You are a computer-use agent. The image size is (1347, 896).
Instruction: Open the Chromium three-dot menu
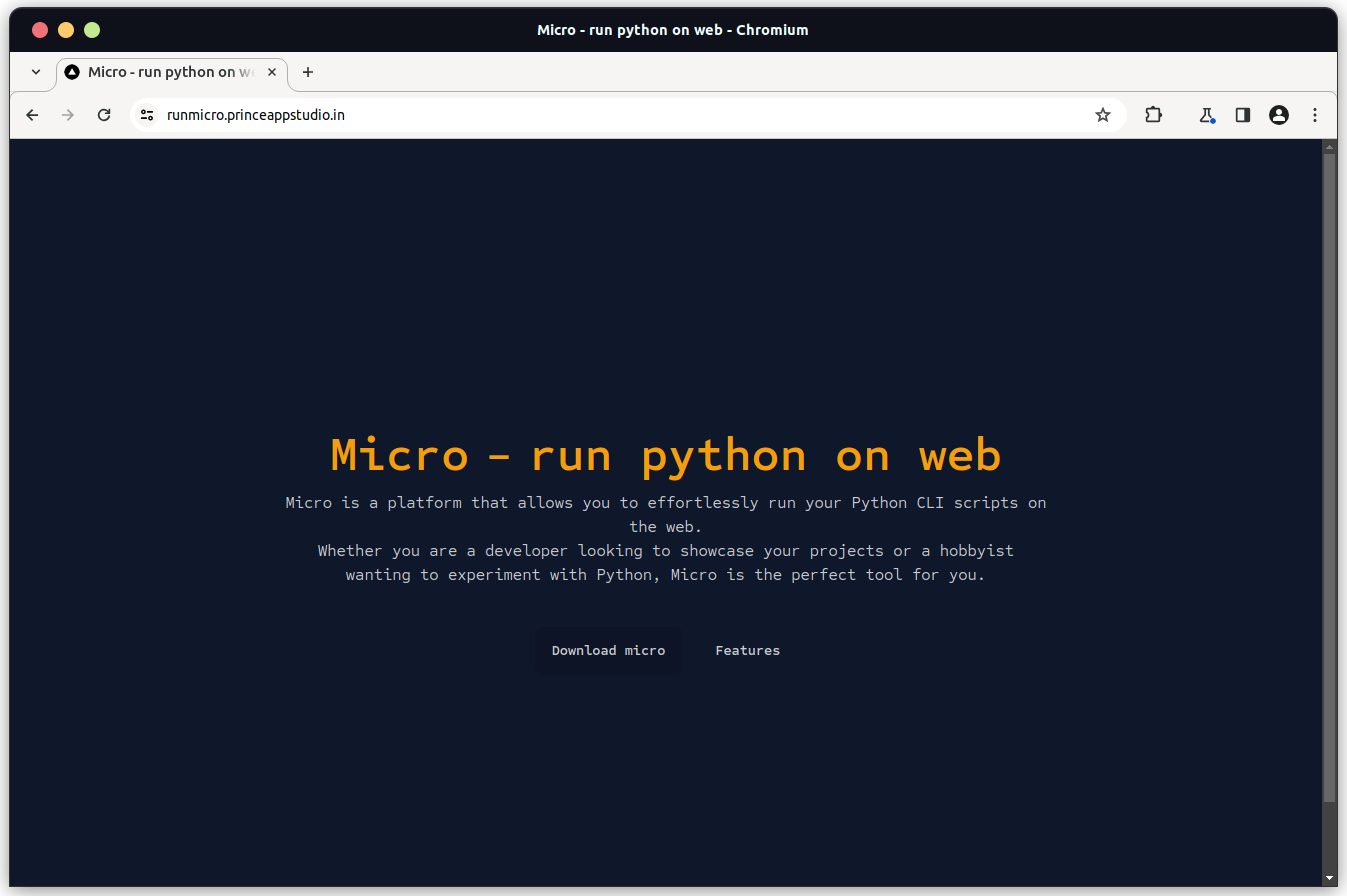(x=1315, y=115)
